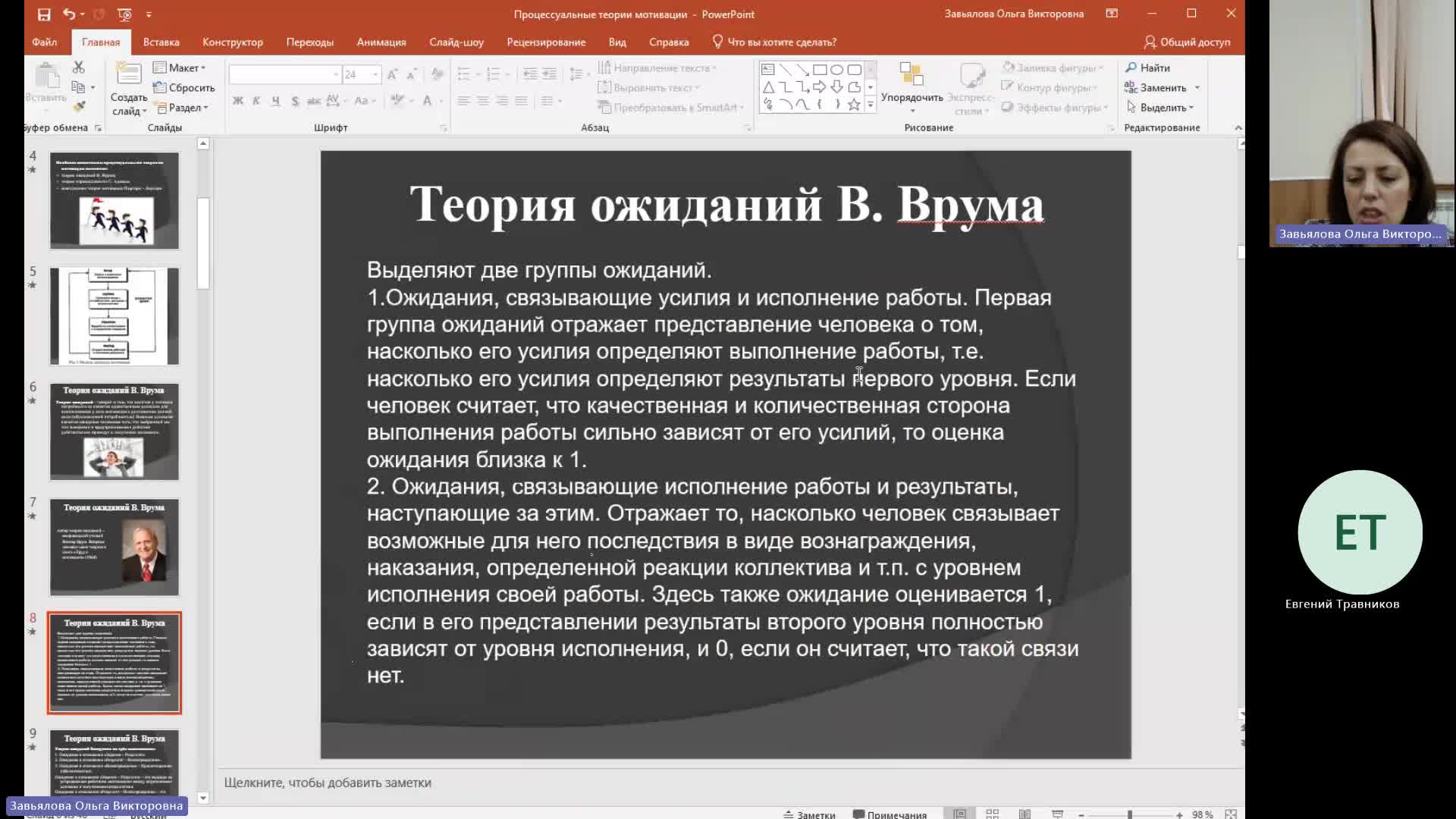This screenshot has height=819, width=1456.
Task: Toggle Underline (Ч) formatting
Action: click(275, 100)
